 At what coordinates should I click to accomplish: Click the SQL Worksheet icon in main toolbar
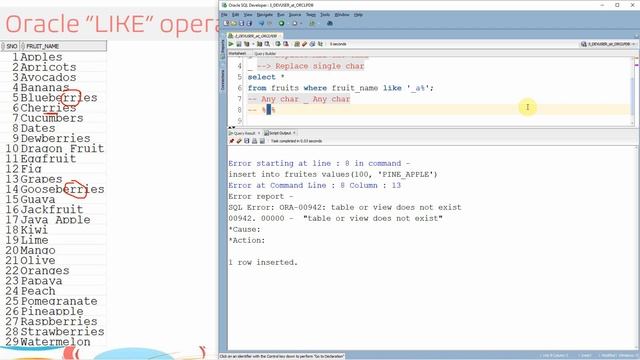[312, 23]
